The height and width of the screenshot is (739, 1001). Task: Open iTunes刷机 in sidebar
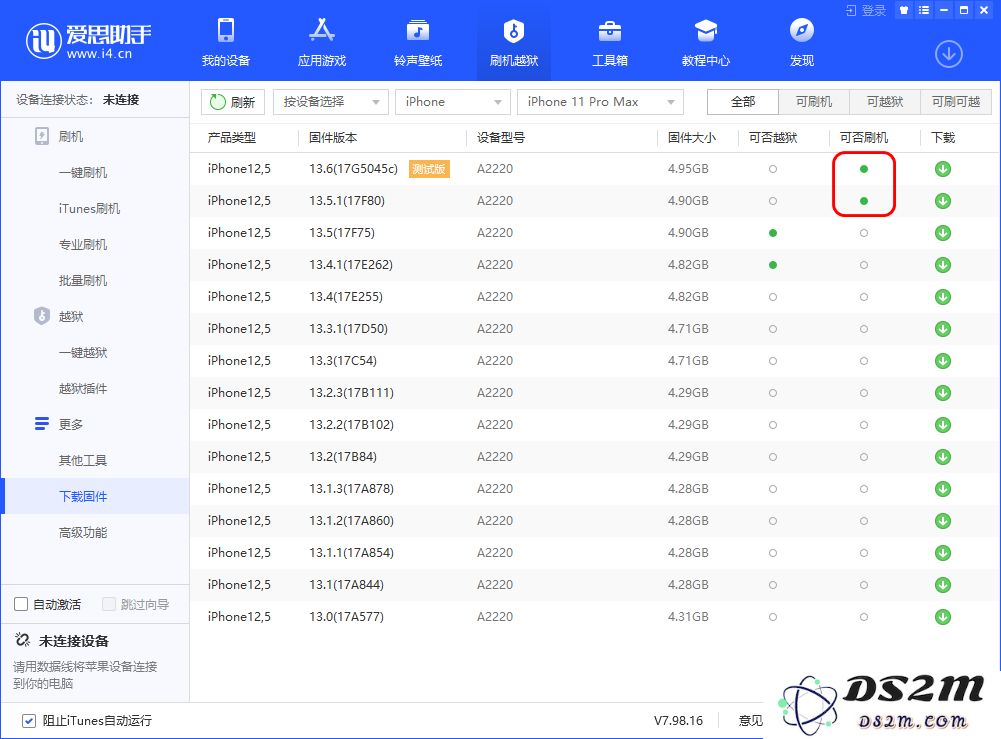(x=89, y=209)
